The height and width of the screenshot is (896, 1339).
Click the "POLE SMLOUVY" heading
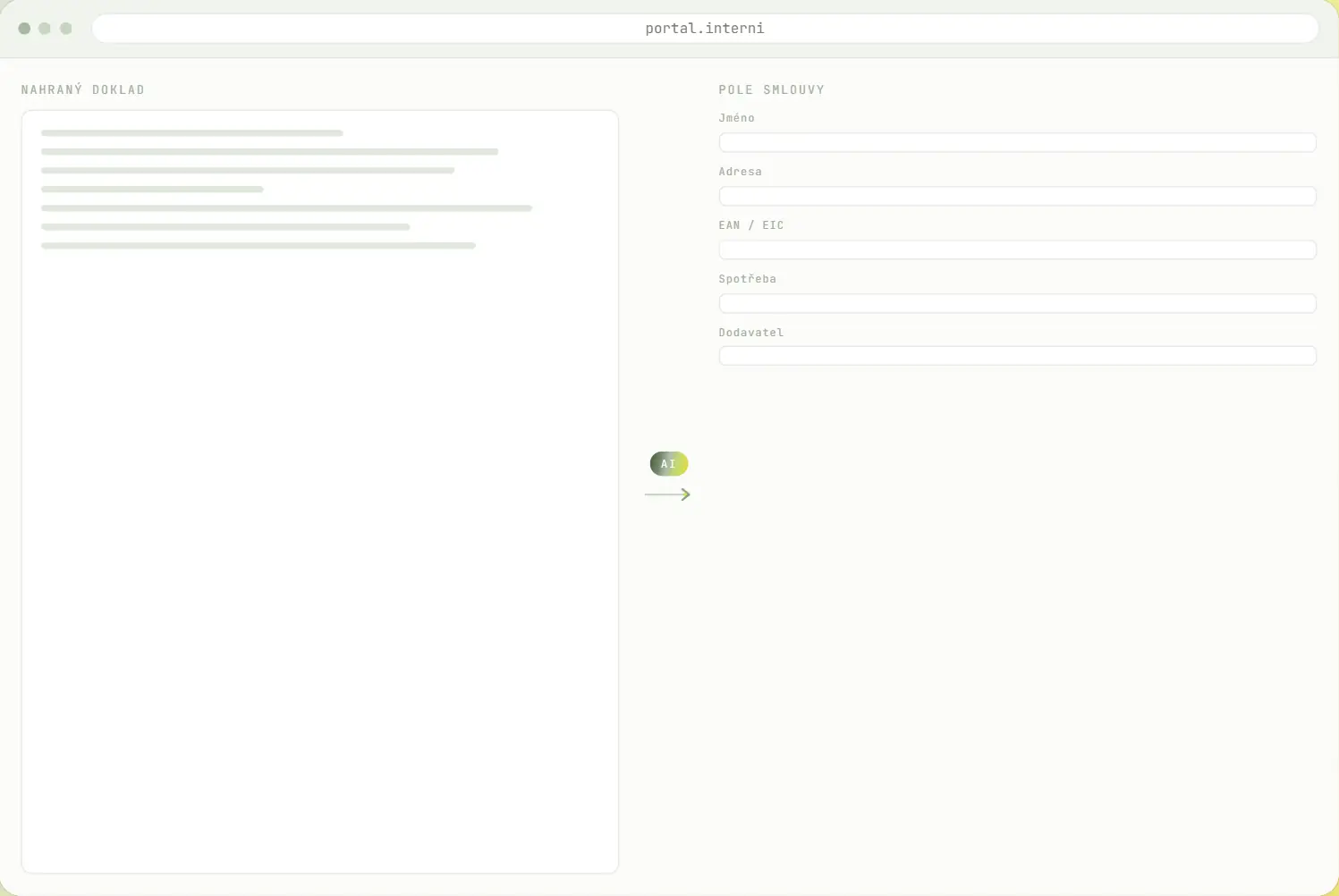772,89
